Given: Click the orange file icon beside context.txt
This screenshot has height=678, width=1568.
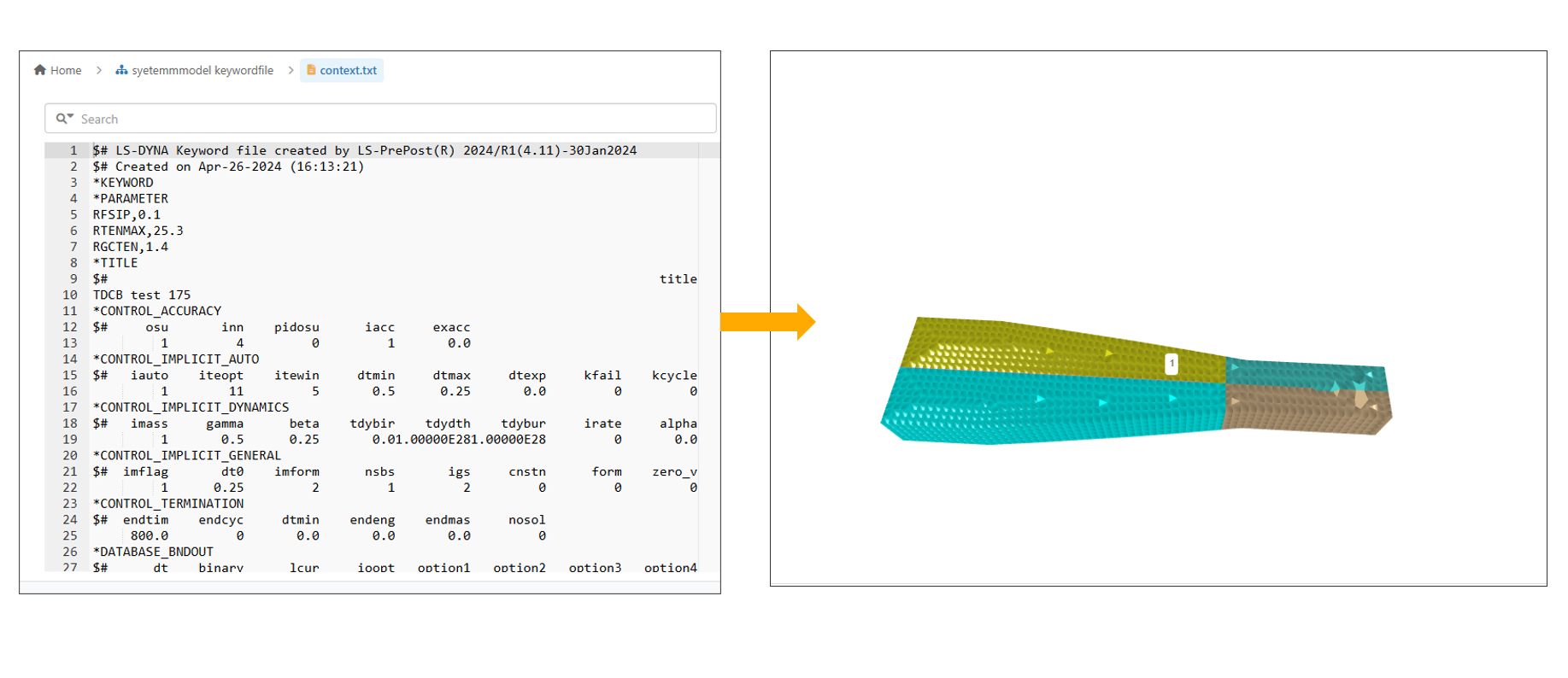Looking at the screenshot, I should click(x=311, y=70).
